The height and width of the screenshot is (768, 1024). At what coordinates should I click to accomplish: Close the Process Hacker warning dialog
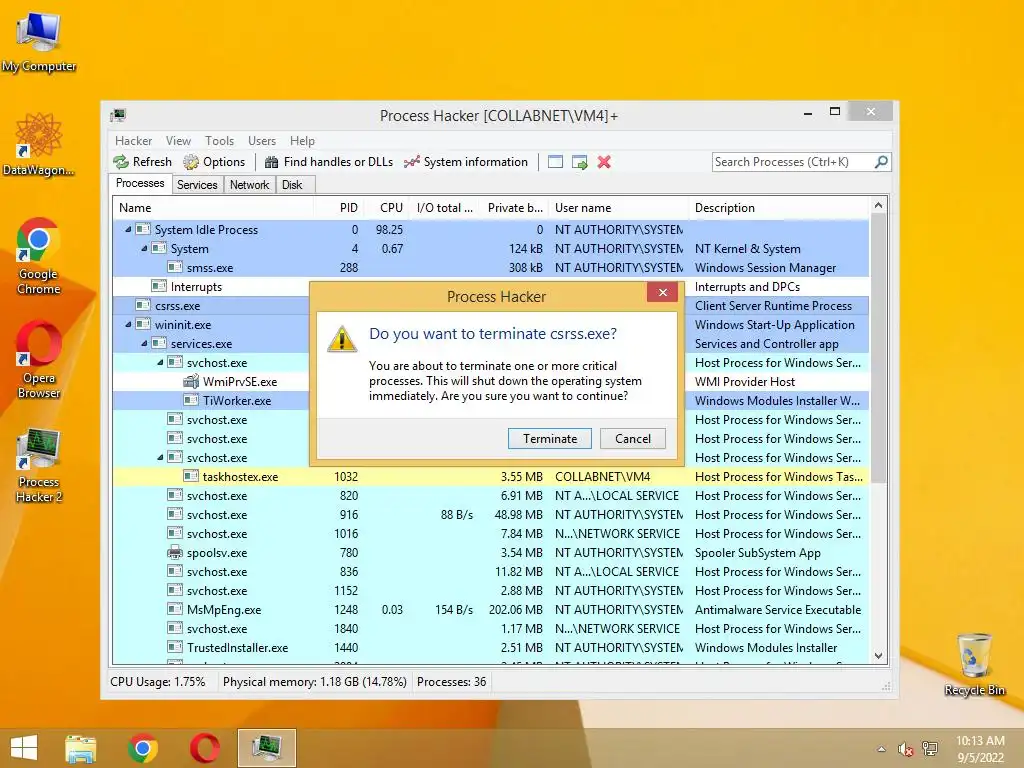click(662, 293)
